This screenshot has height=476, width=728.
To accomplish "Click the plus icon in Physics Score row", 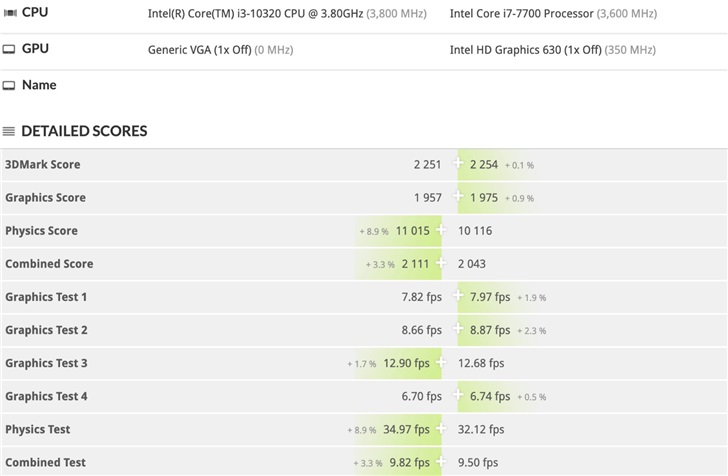I will 441,230.
